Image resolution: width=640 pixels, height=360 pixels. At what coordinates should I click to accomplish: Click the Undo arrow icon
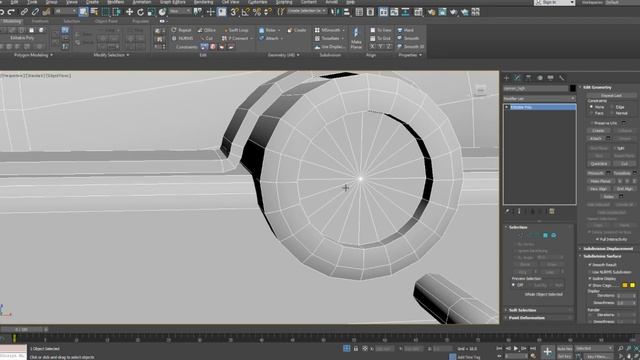point(2,12)
